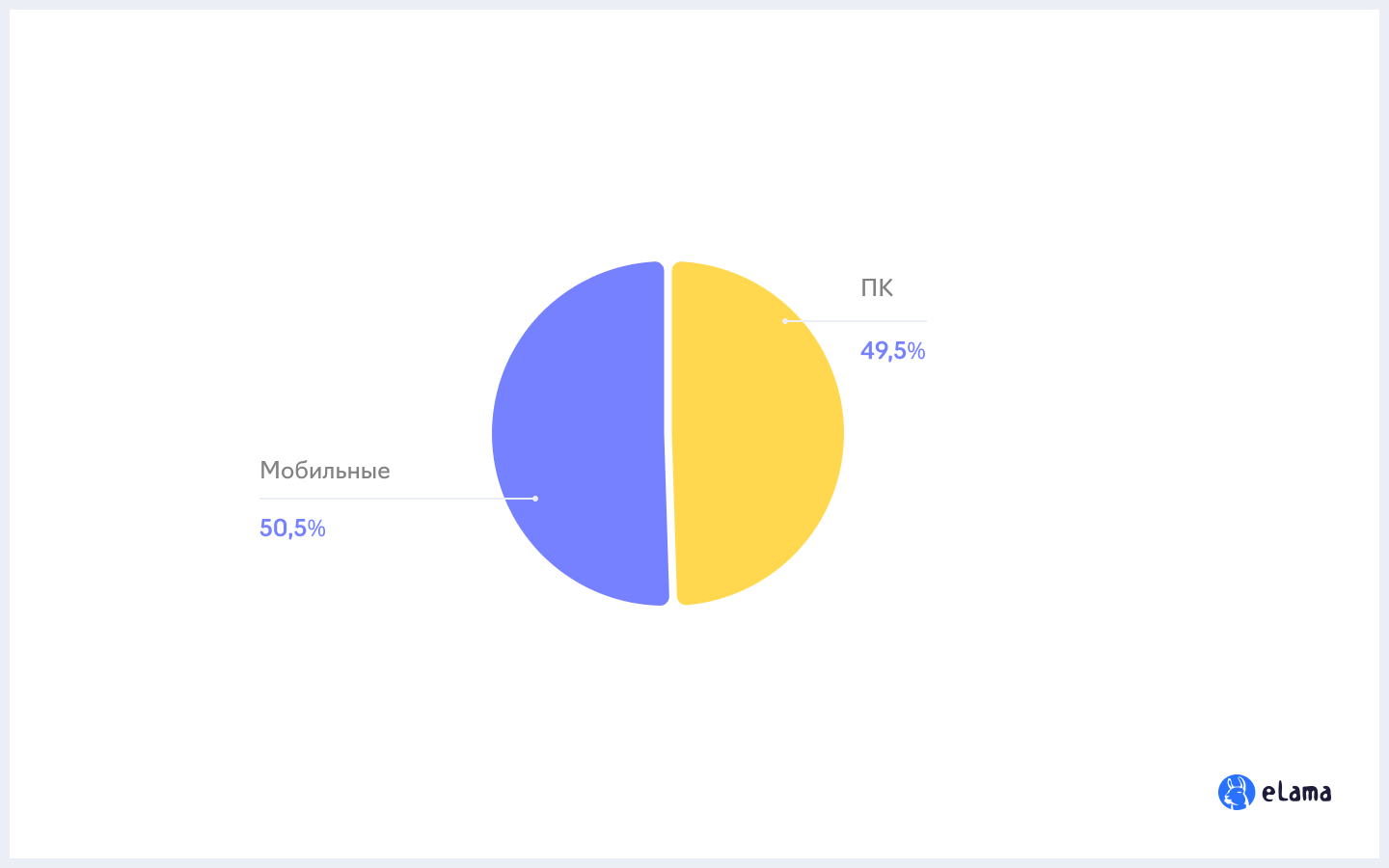Viewport: 1389px width, 868px height.
Task: Click the callout dot on the blue slice
Action: pos(535,499)
